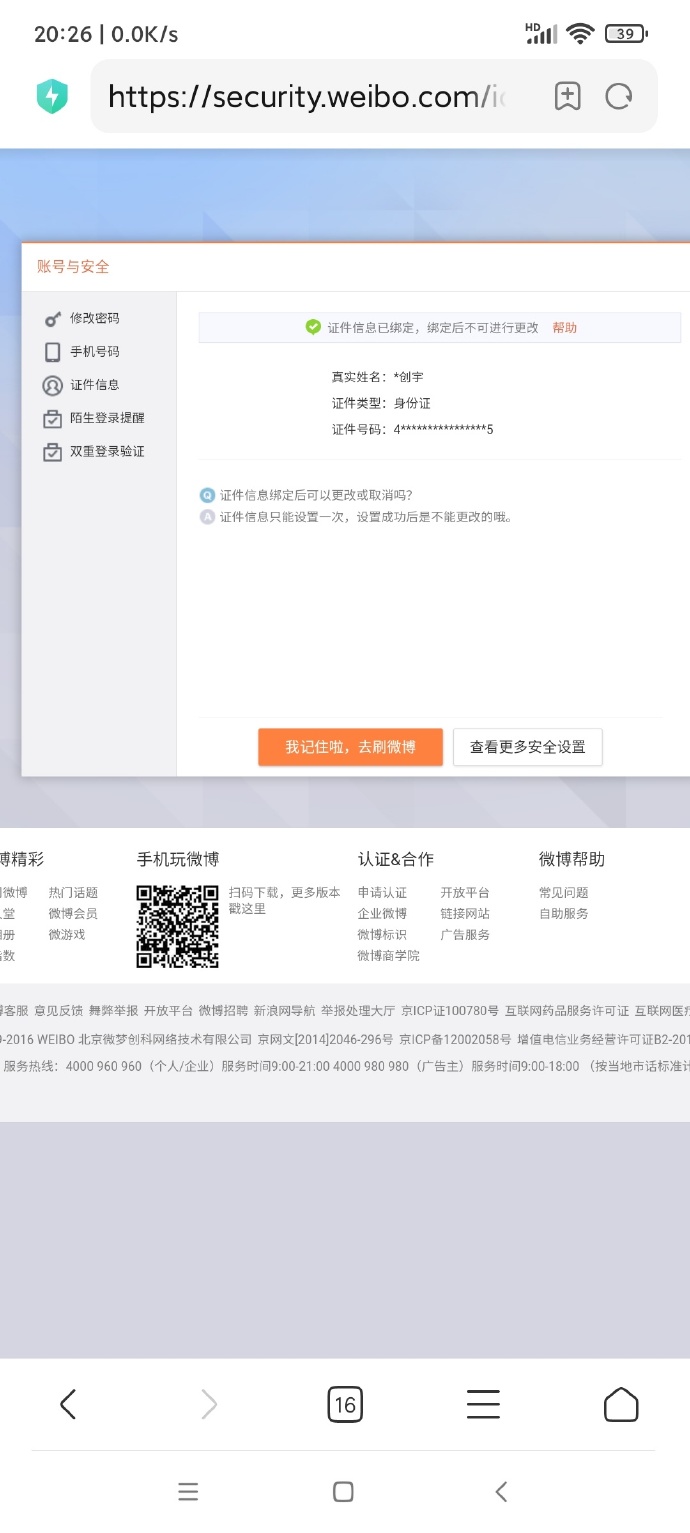Image resolution: width=690 pixels, height=1533 pixels.
Task: Click the 京ICP证100780号 license link
Action: 450,1011
